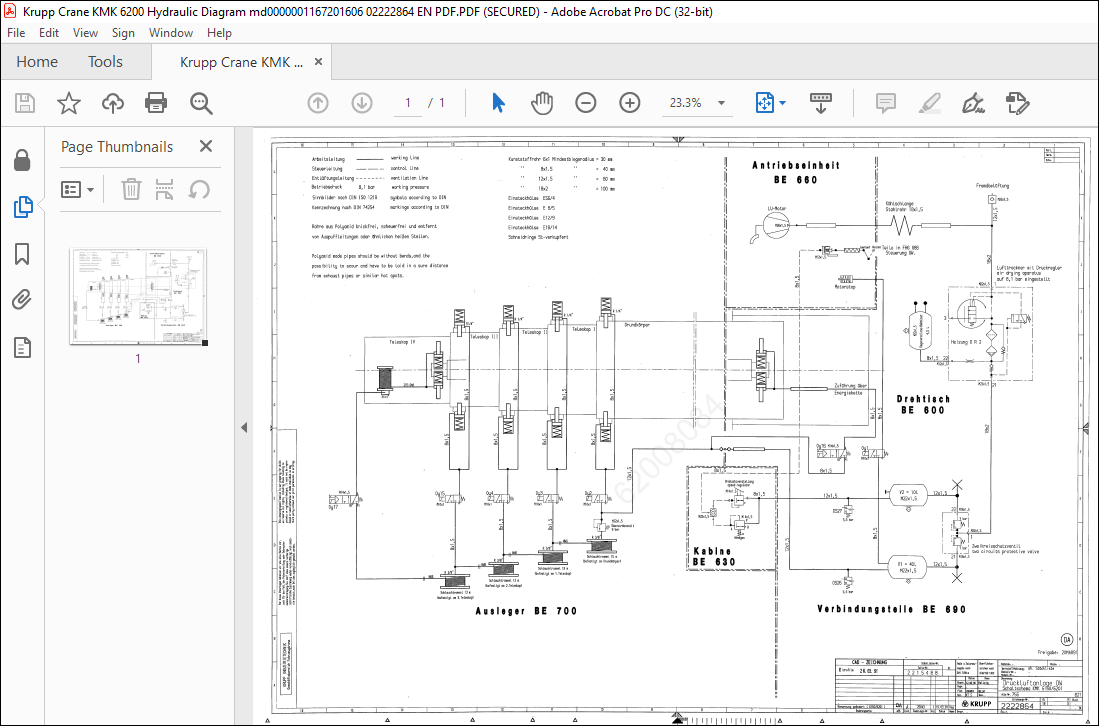Open the document file sidebar icon

(22, 347)
